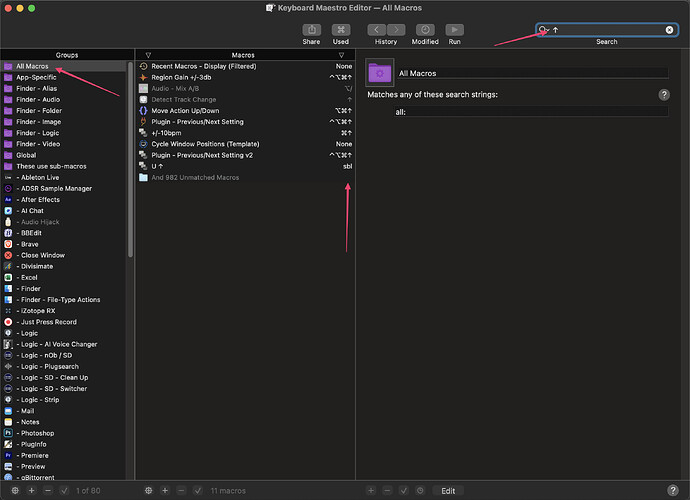Open macros list gear menu

[x=148, y=490]
